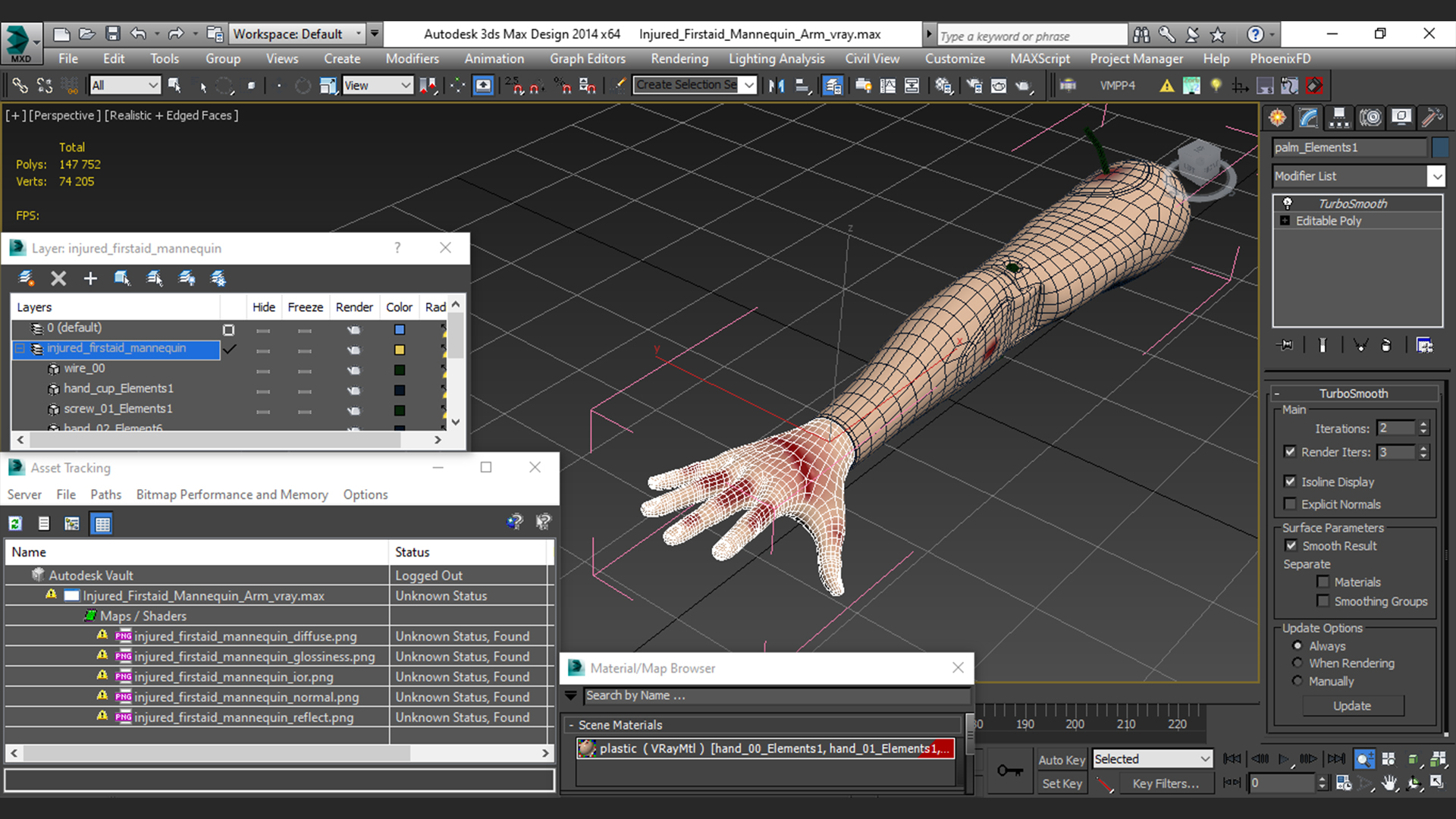The width and height of the screenshot is (1456, 819).
Task: Click the Set Key button
Action: click(x=1062, y=783)
